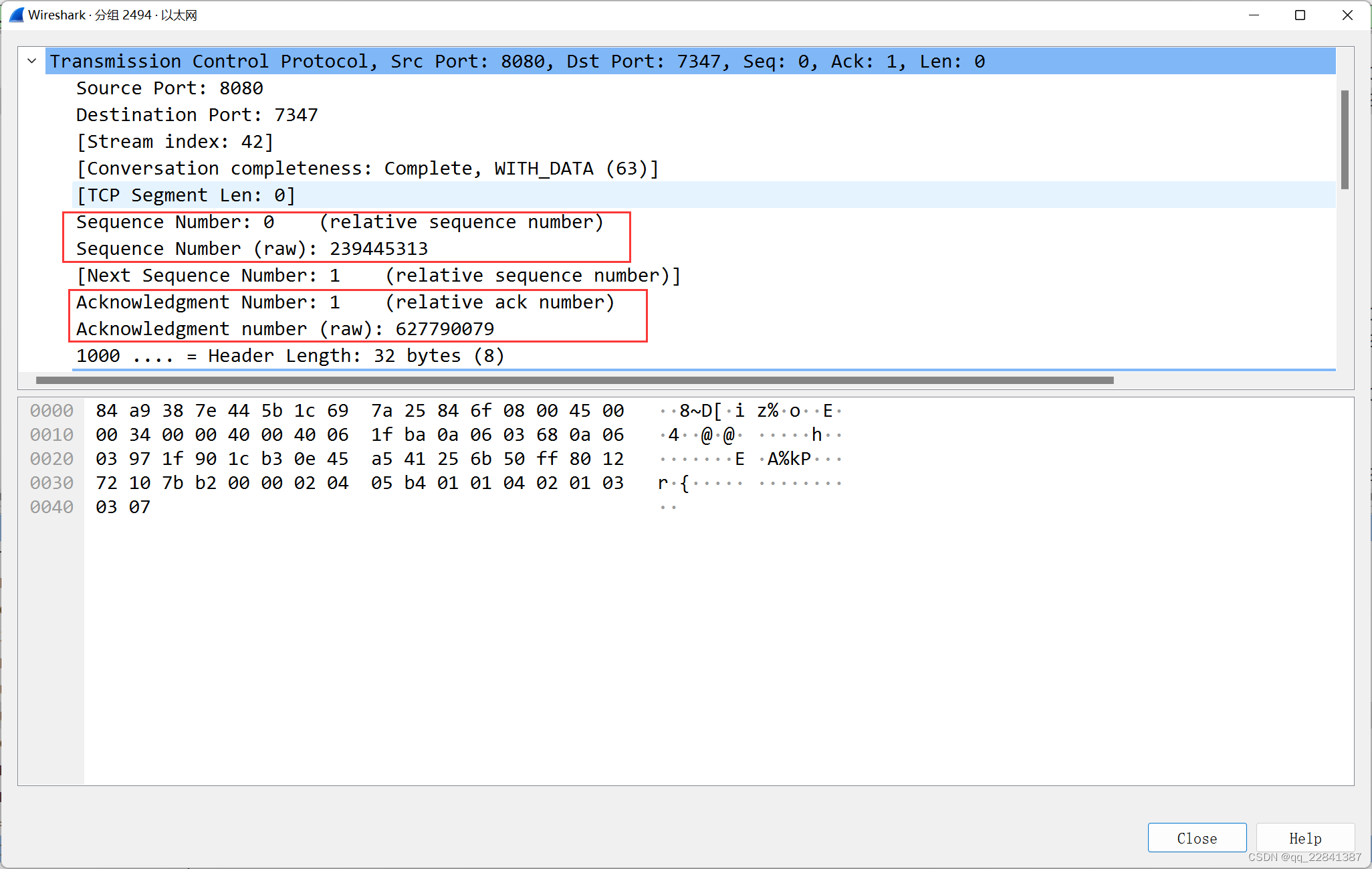Select the Next Sequence Number row

tap(703, 275)
